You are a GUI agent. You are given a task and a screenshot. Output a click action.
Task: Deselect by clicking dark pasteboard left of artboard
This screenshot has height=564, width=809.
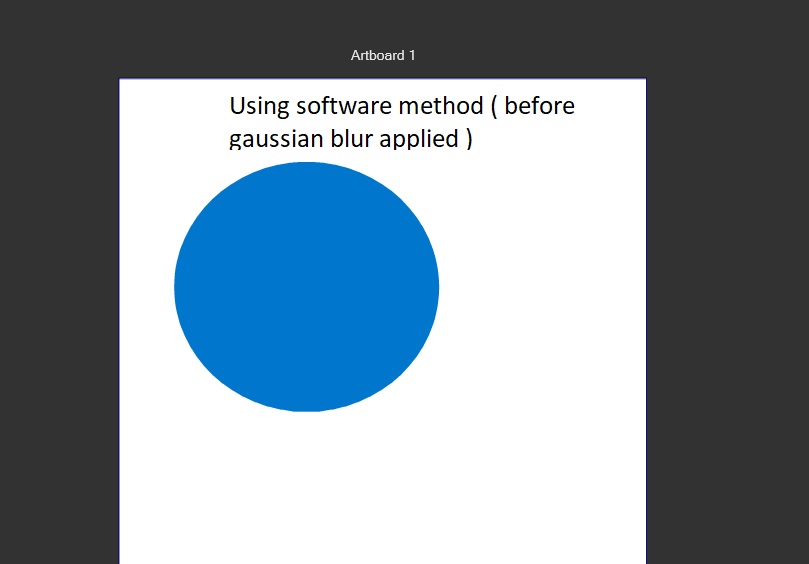[x=60, y=300]
